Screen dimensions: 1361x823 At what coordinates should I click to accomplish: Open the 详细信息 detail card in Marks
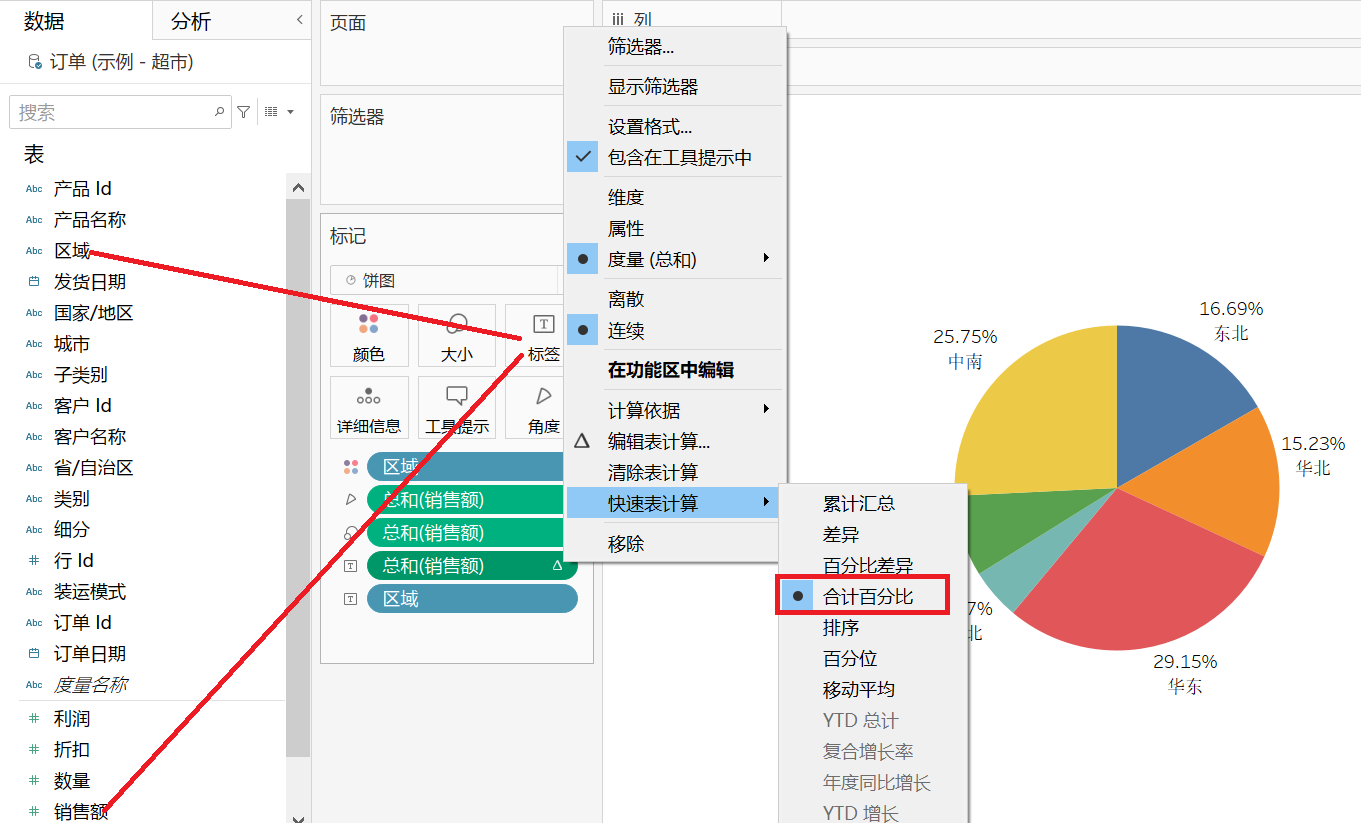click(369, 408)
